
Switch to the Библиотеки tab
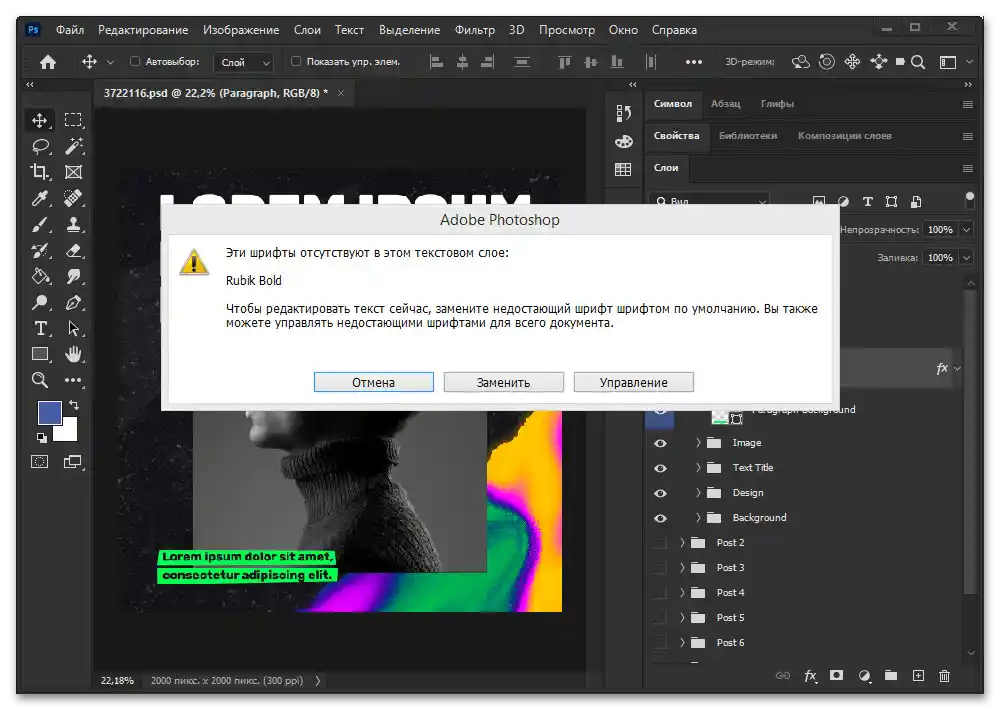click(748, 135)
